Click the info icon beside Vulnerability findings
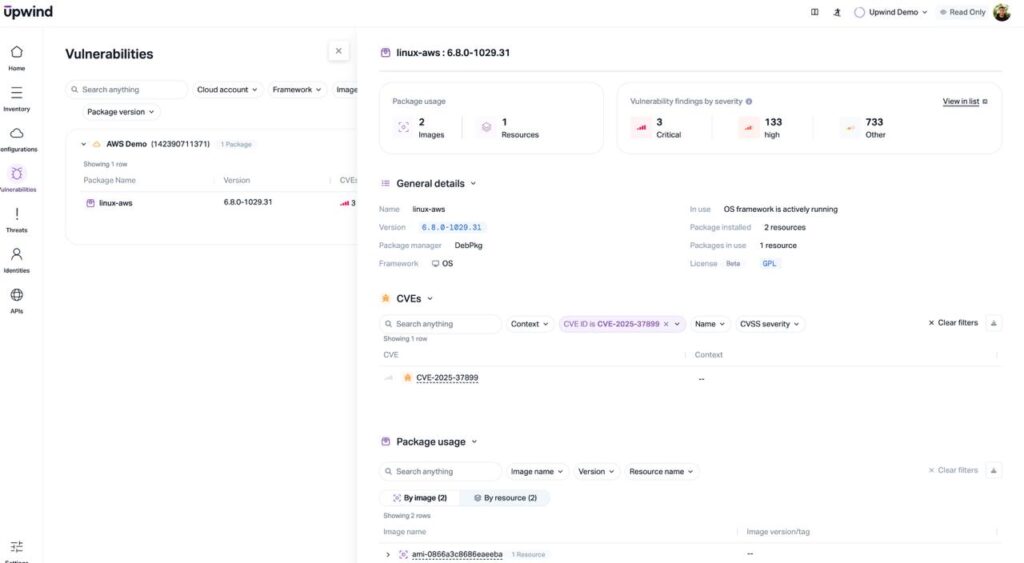Screen dimensions: 1024x563 click(749, 101)
